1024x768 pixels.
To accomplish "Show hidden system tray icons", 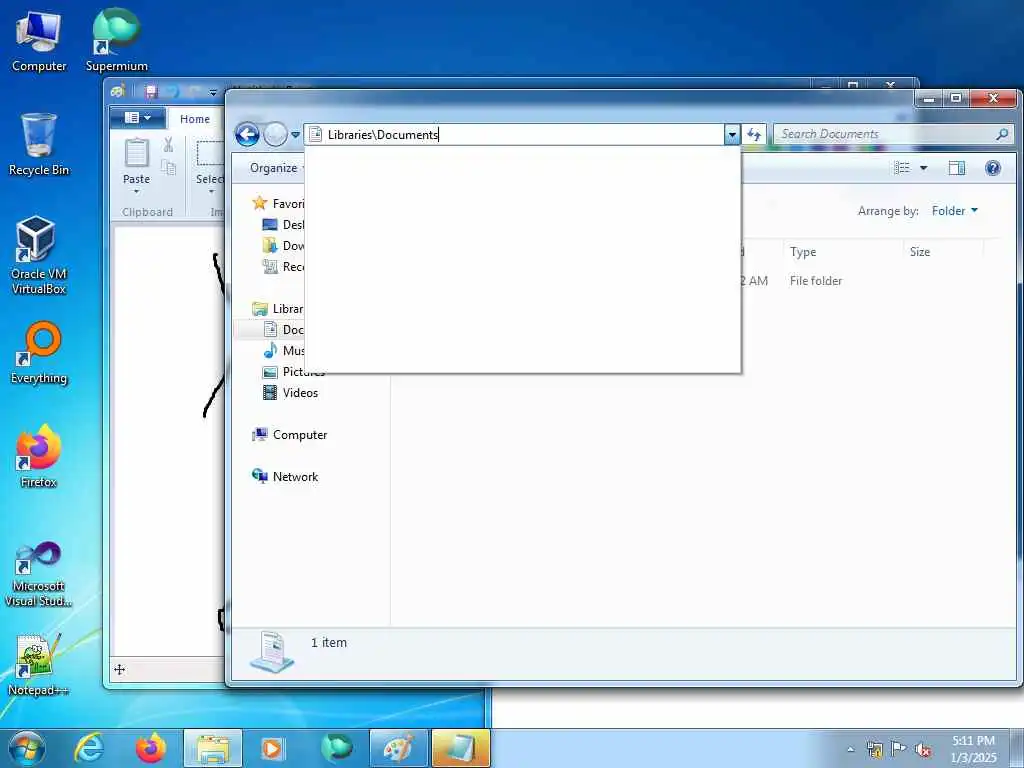I will coord(850,749).
